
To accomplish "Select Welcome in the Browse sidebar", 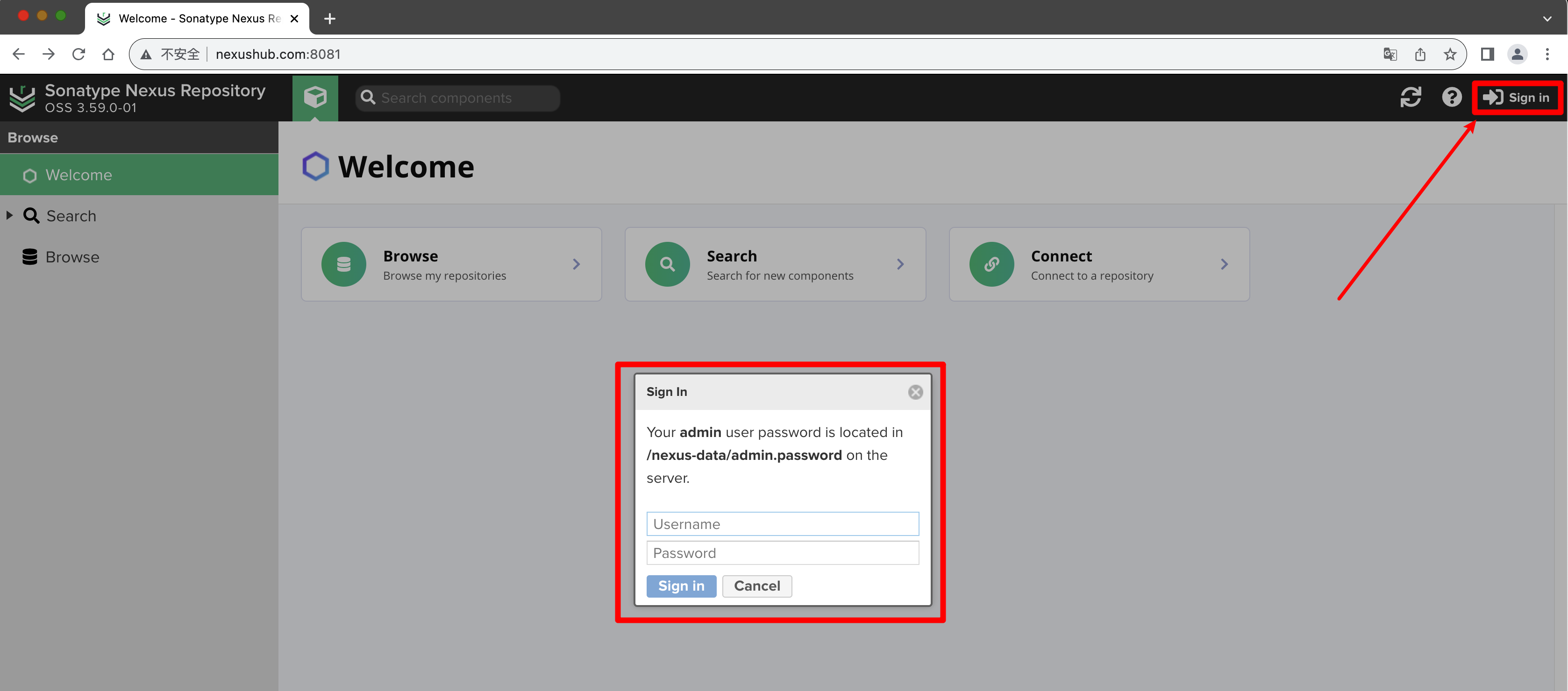I will coord(139,175).
